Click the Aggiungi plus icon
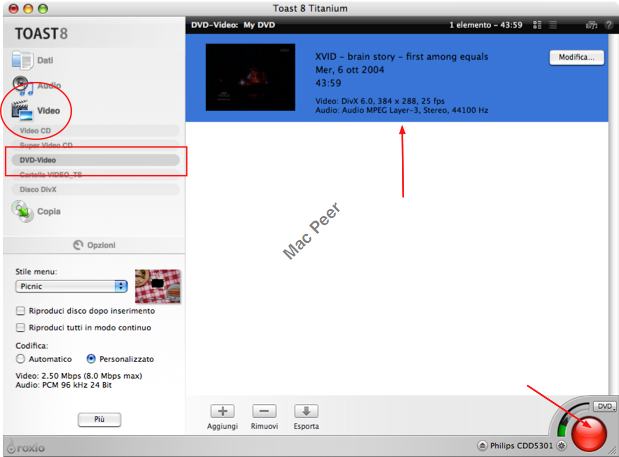 coord(223,411)
